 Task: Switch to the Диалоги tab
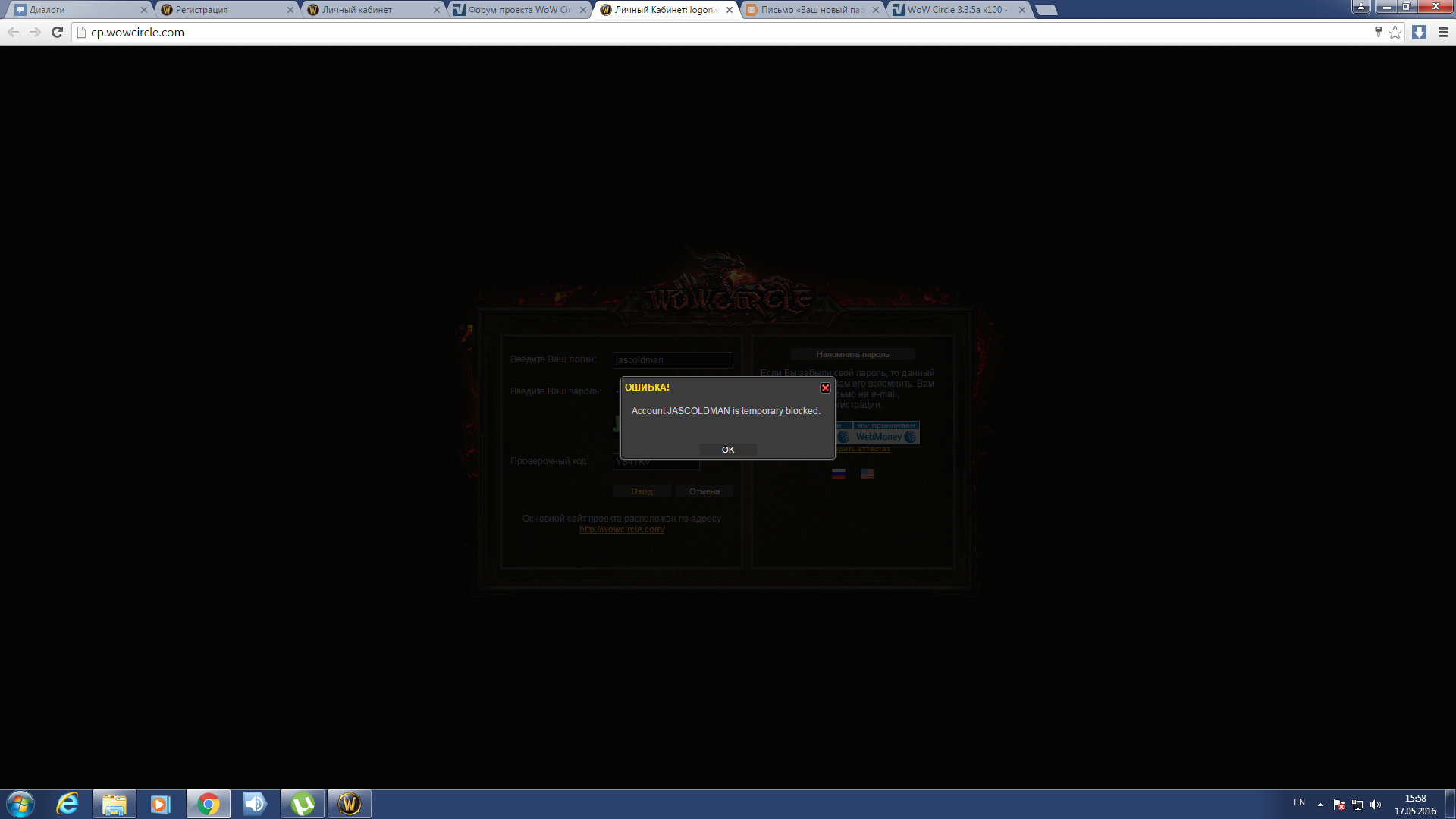[x=76, y=10]
